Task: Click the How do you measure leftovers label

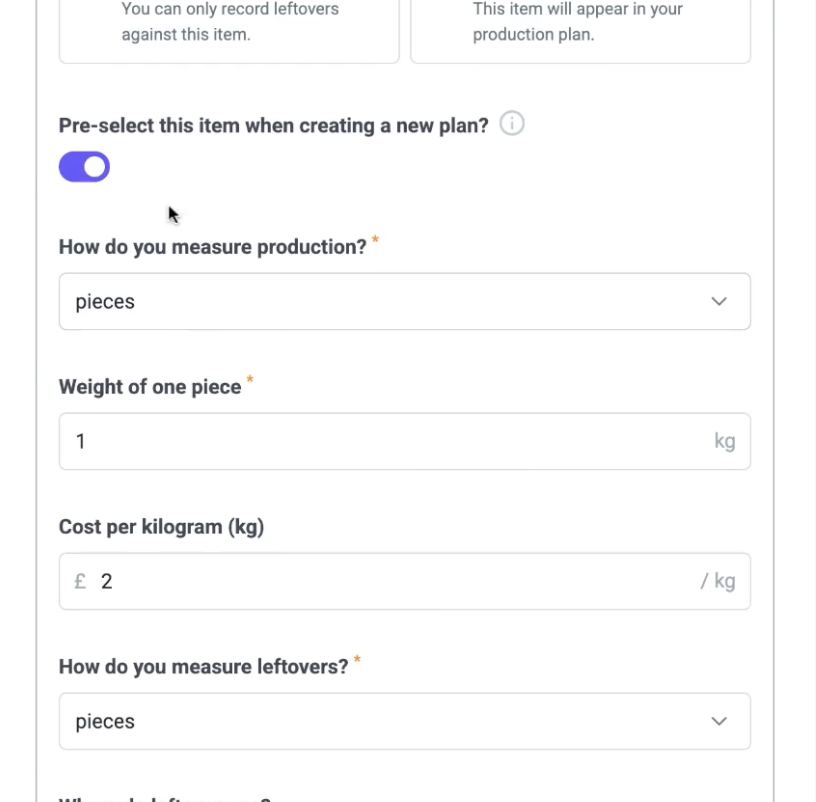Action: 203,667
